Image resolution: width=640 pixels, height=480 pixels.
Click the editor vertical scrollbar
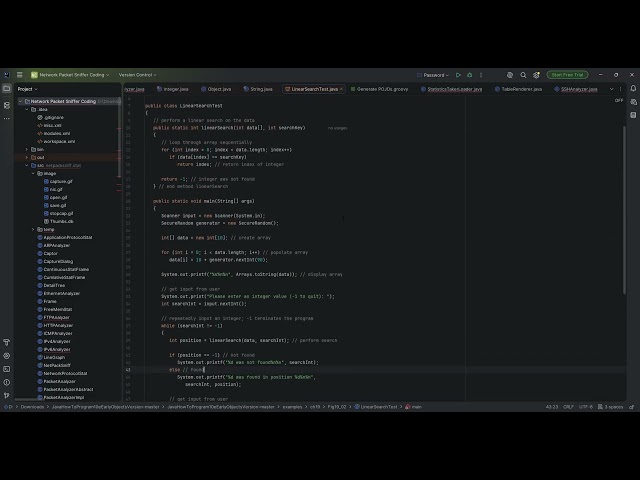click(x=624, y=210)
